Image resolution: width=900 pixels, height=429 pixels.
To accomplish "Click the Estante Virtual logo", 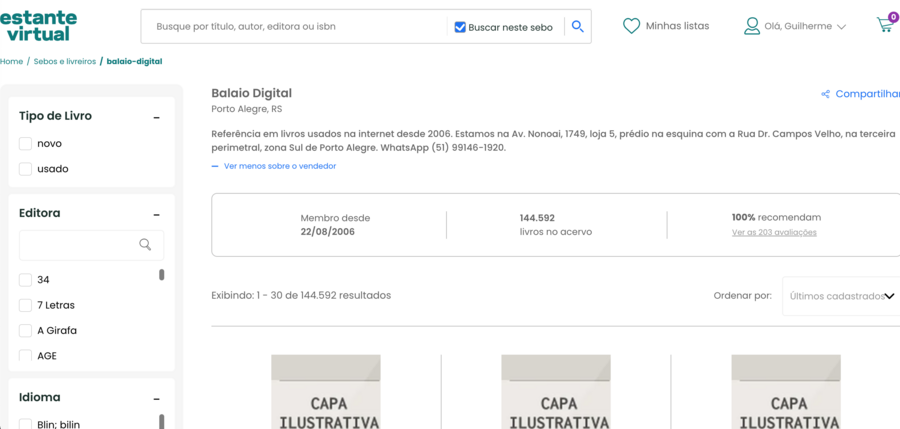I will [38, 26].
